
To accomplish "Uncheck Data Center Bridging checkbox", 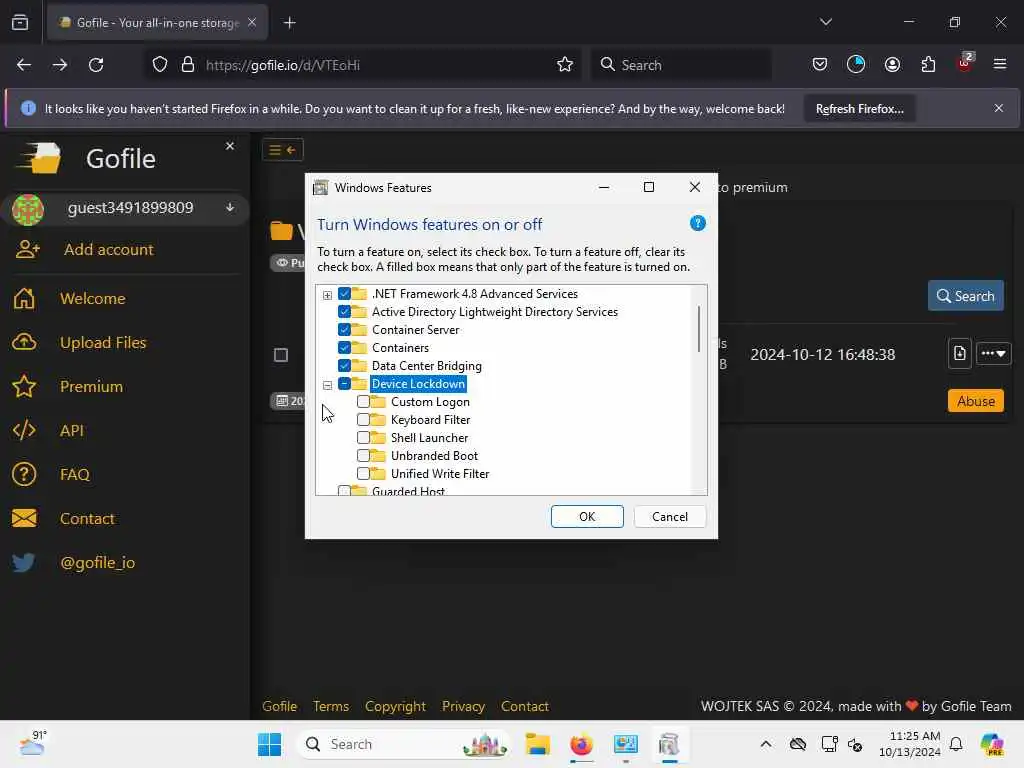I will pos(344,366).
